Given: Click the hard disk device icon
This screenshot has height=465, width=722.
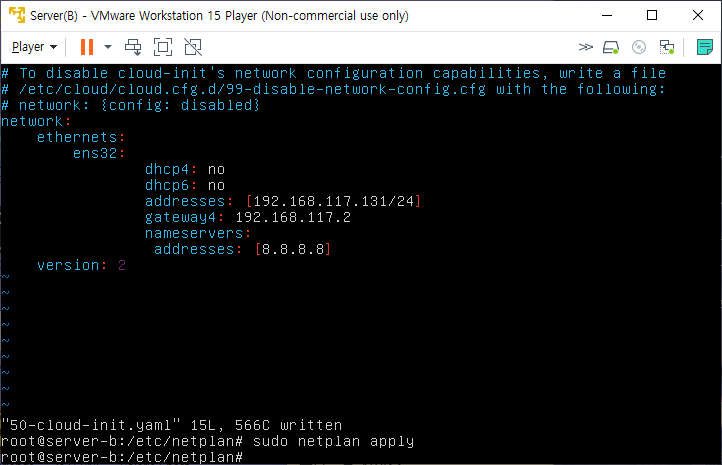Looking at the screenshot, I should 611,47.
